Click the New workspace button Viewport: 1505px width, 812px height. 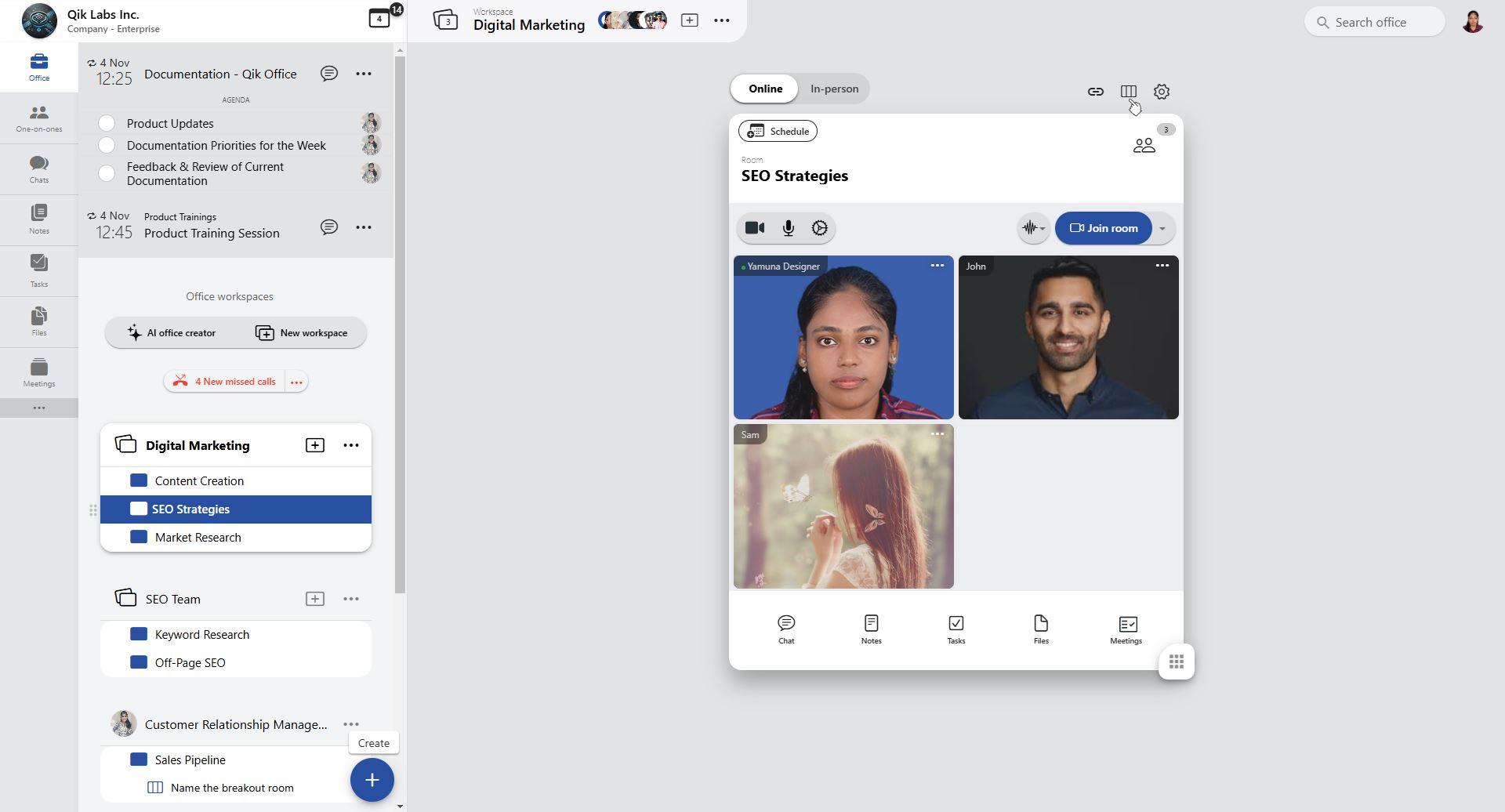302,333
